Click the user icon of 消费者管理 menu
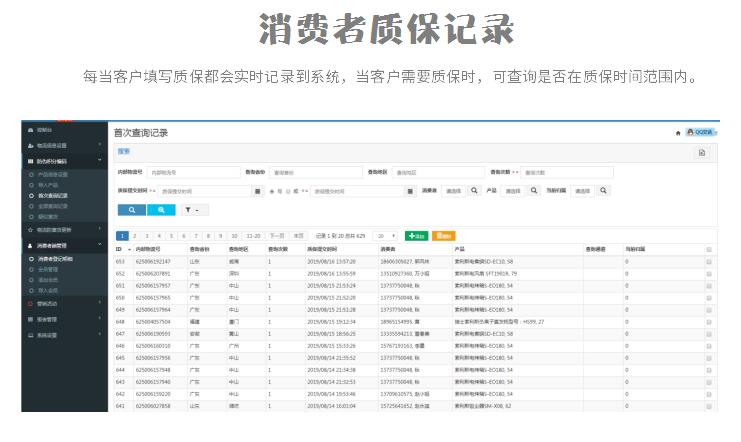This screenshot has height=442, width=741. 31,246
